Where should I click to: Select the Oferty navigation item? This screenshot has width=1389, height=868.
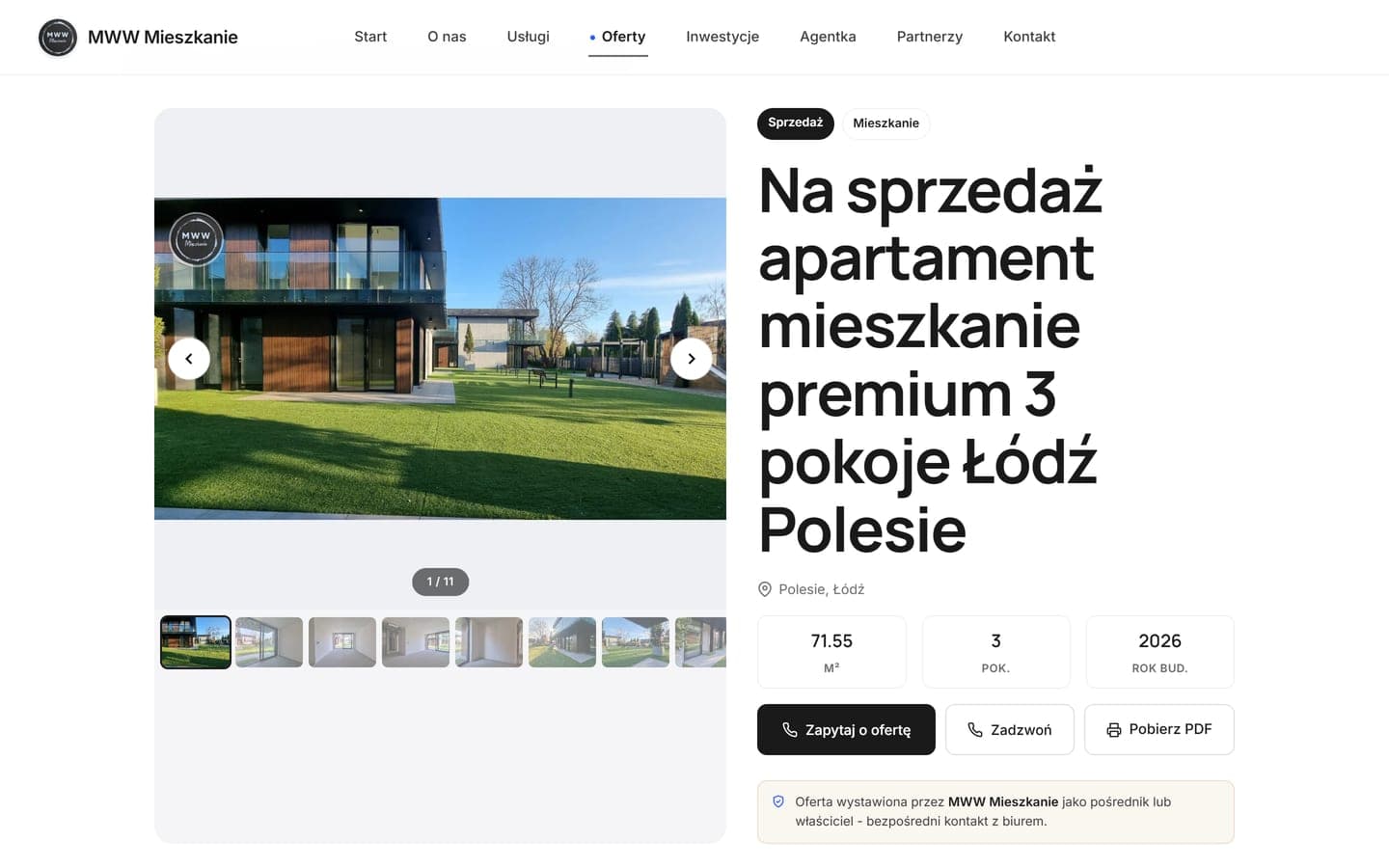(618, 37)
